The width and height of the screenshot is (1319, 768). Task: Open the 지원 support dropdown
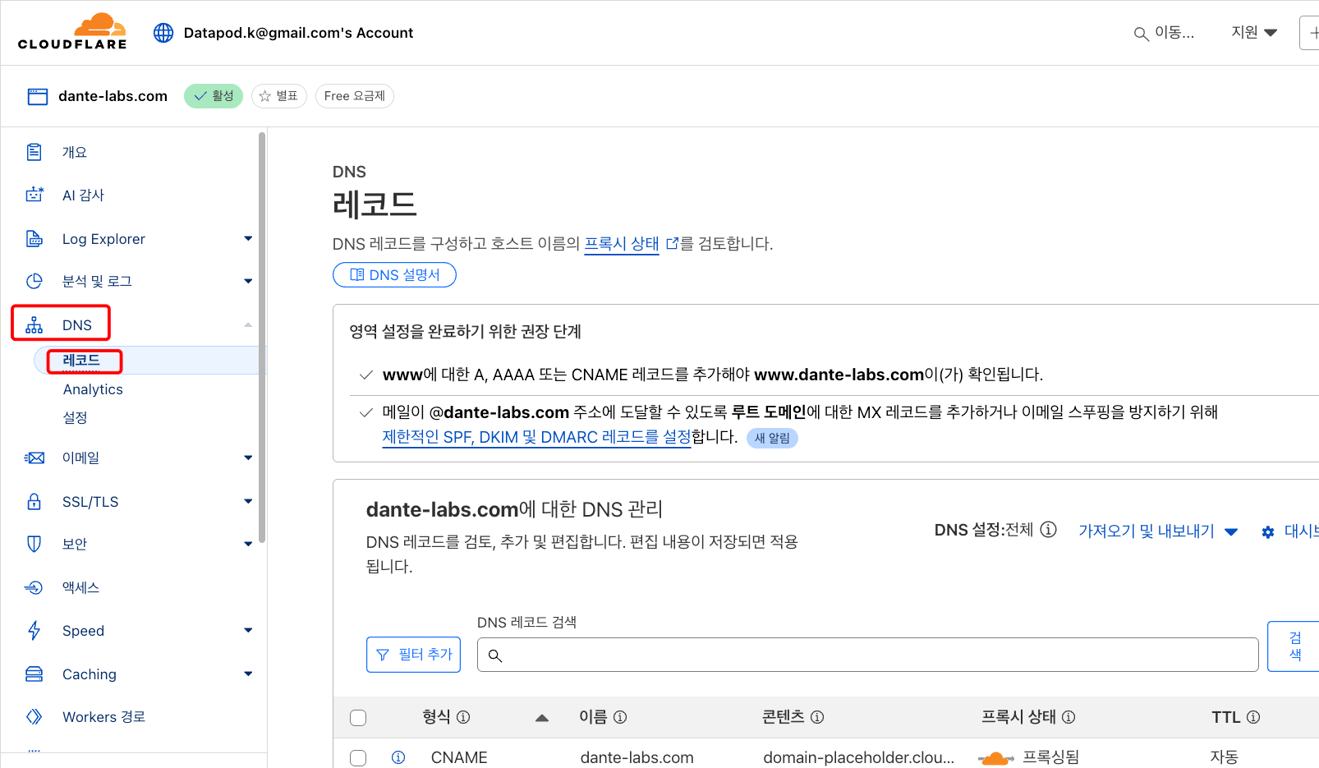pyautogui.click(x=1254, y=33)
